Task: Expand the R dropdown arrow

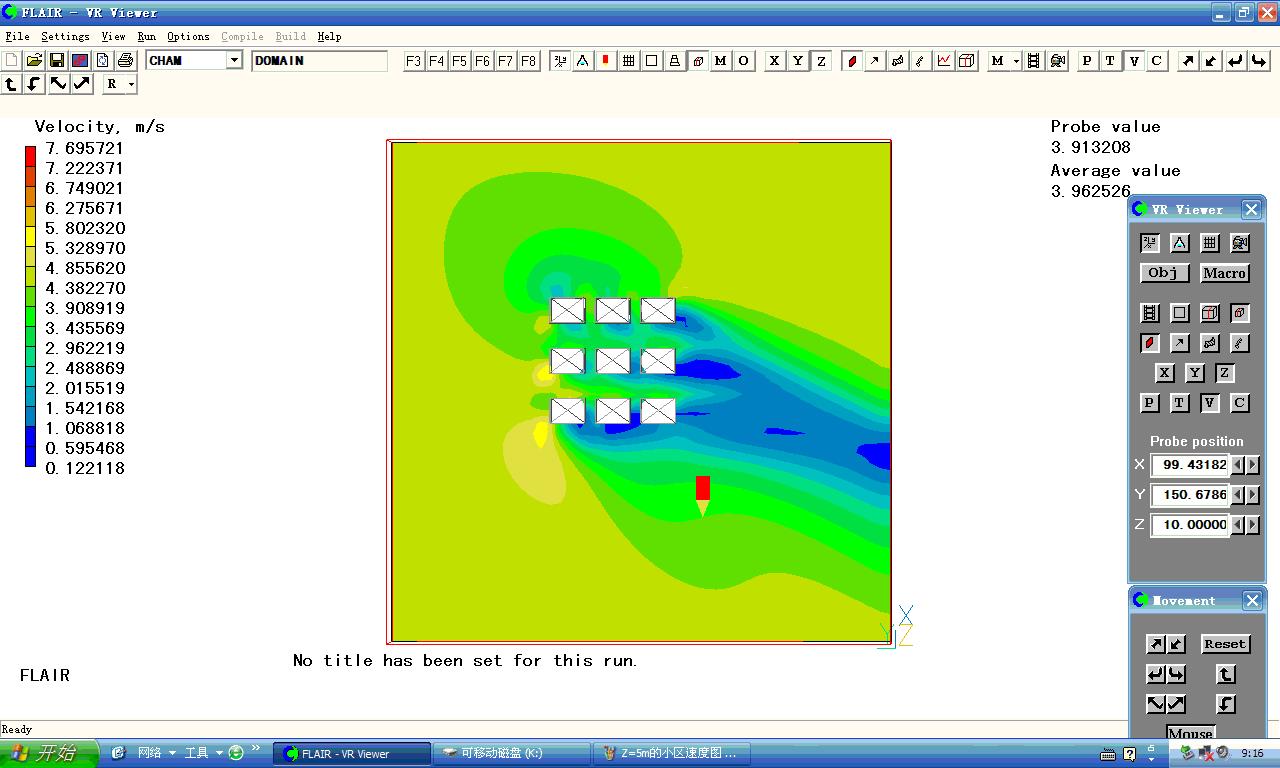Action: [x=130, y=85]
